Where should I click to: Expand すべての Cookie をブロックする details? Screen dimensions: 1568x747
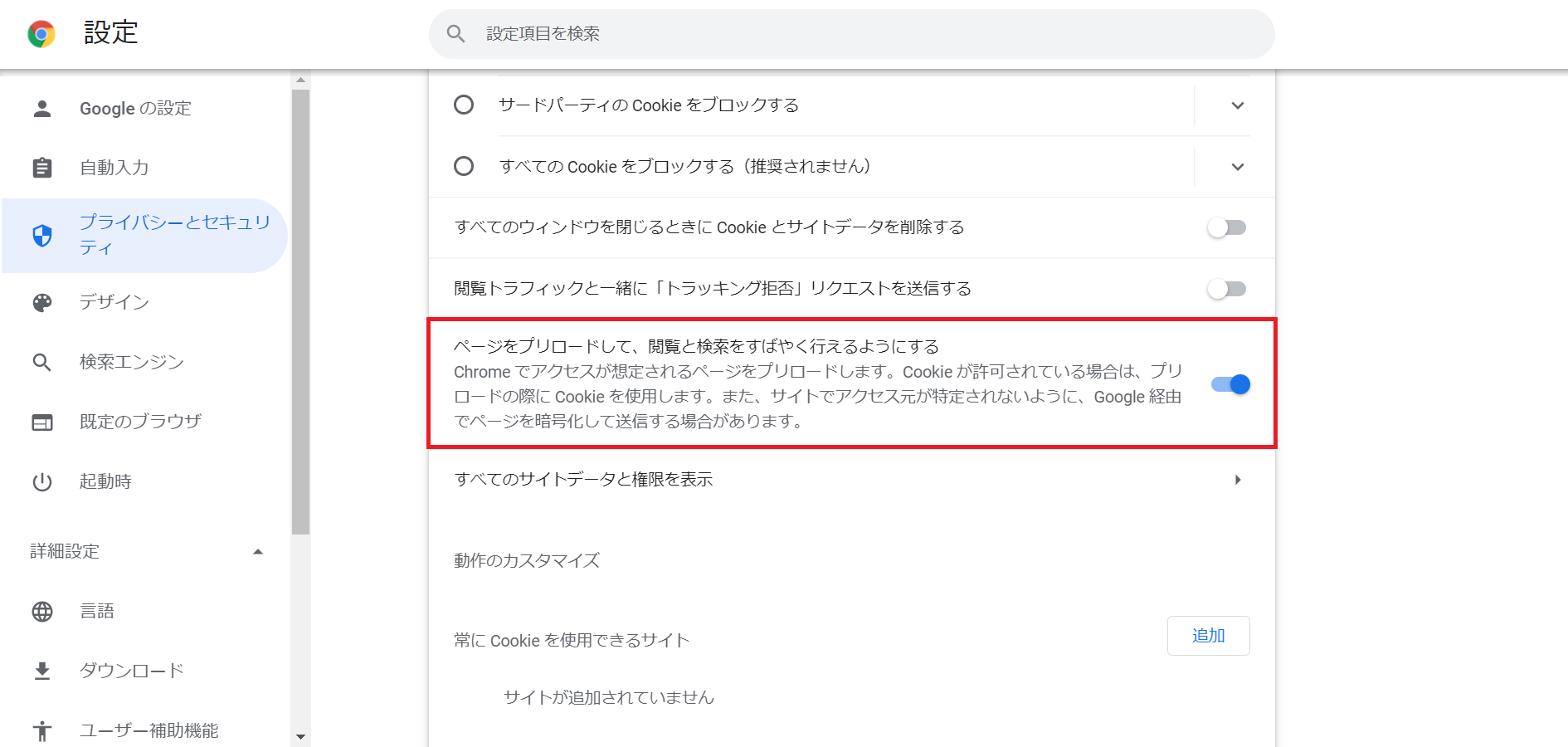point(1237,166)
